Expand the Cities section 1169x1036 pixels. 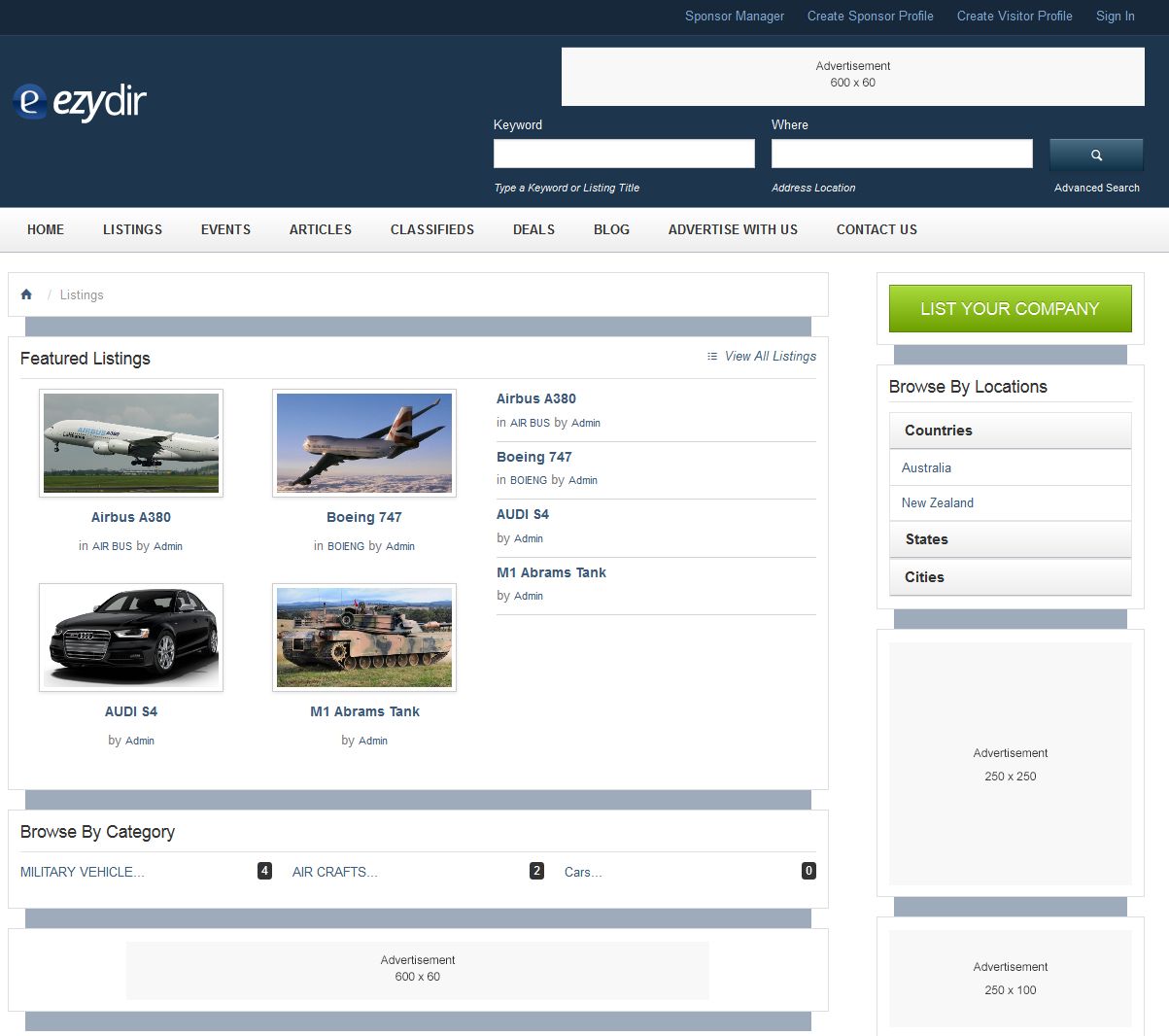[x=1011, y=577]
